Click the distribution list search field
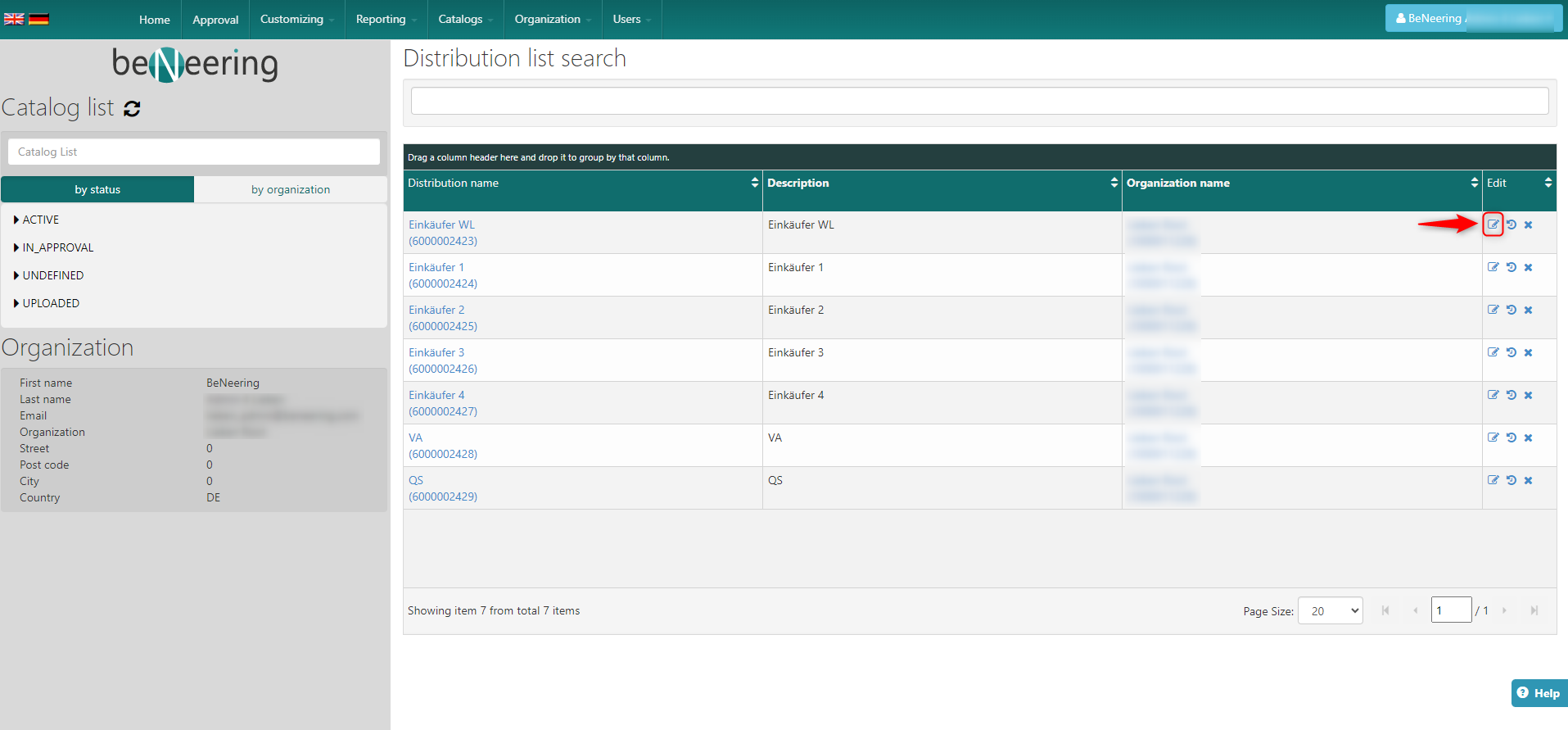Screen dimensions: 1568x730 click(979, 101)
